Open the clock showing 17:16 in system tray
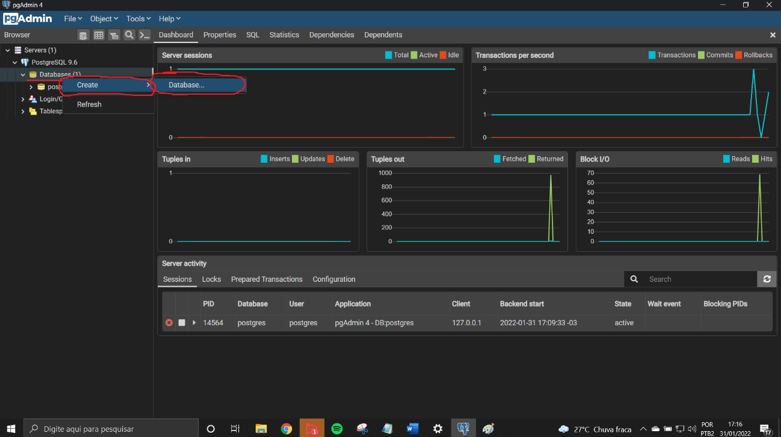The height and width of the screenshot is (437, 781). point(735,429)
